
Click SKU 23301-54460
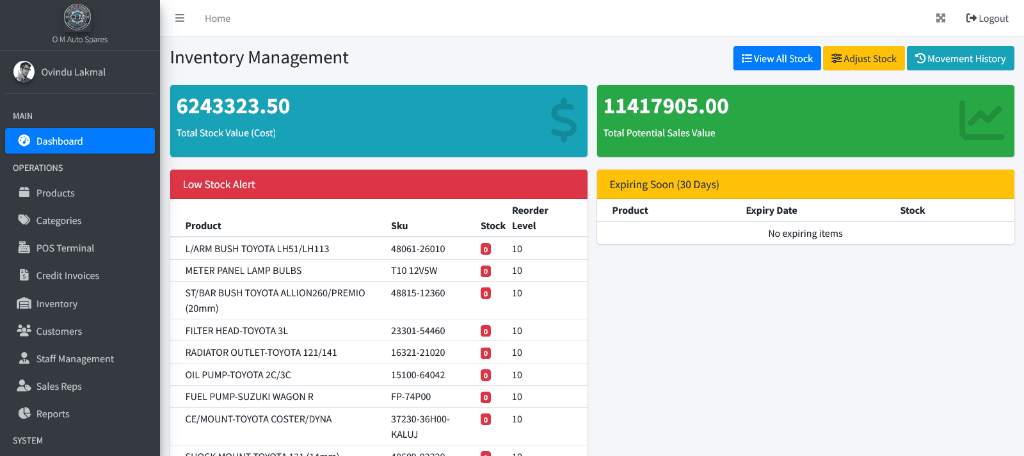[x=418, y=331]
